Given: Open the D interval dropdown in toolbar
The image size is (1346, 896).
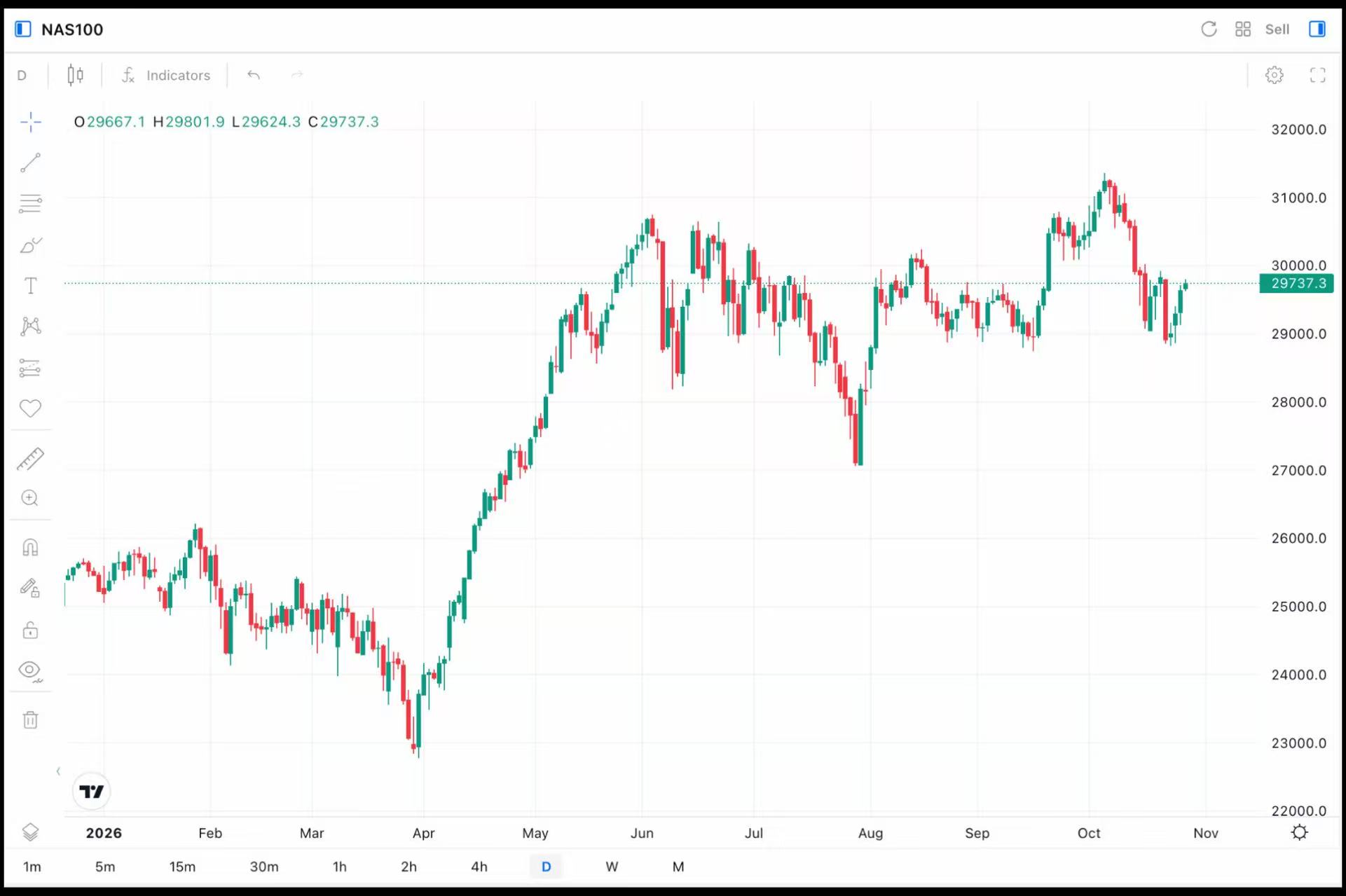Looking at the screenshot, I should point(22,75).
